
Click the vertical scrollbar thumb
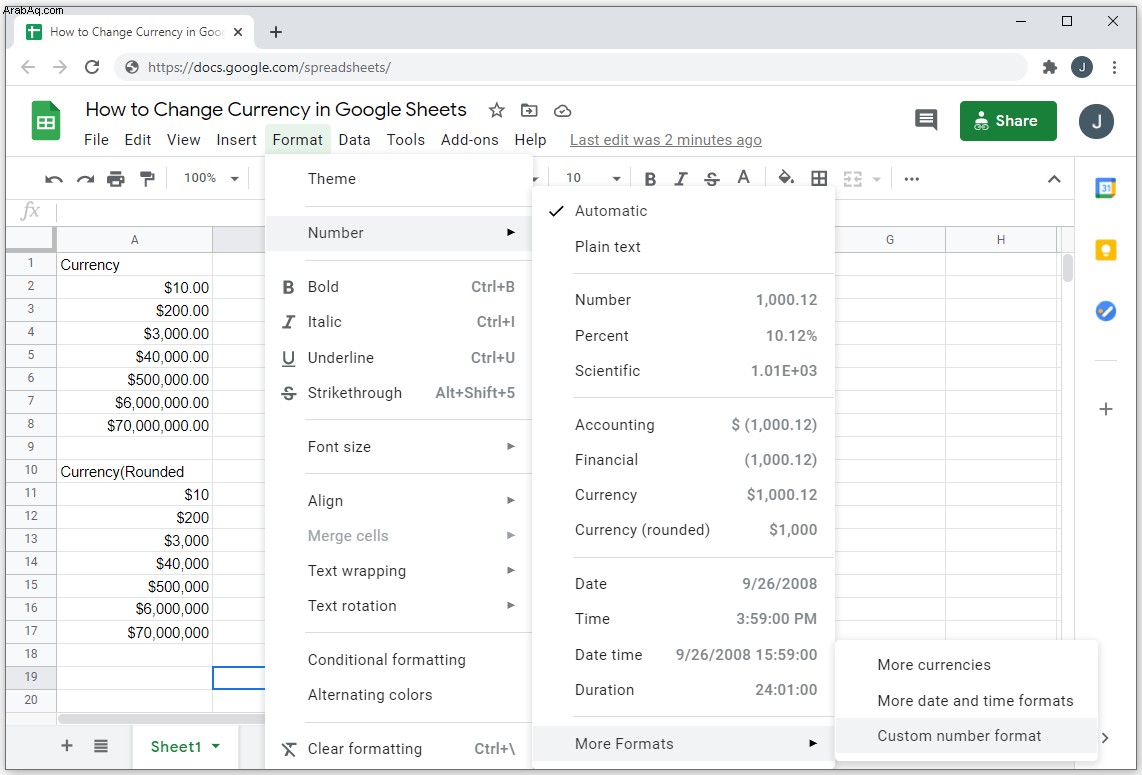(1068, 267)
